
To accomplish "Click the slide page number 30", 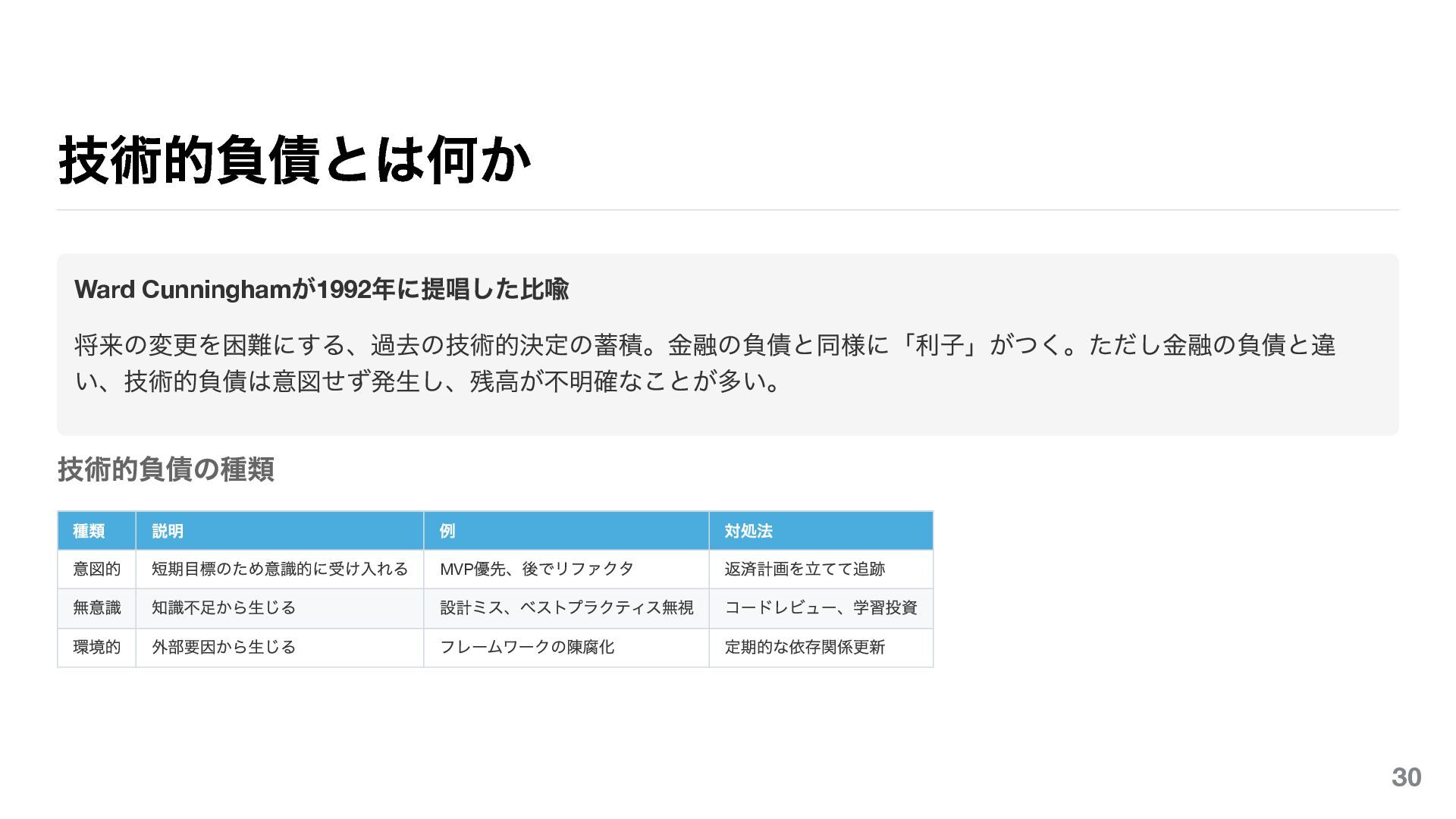I will click(1406, 777).
